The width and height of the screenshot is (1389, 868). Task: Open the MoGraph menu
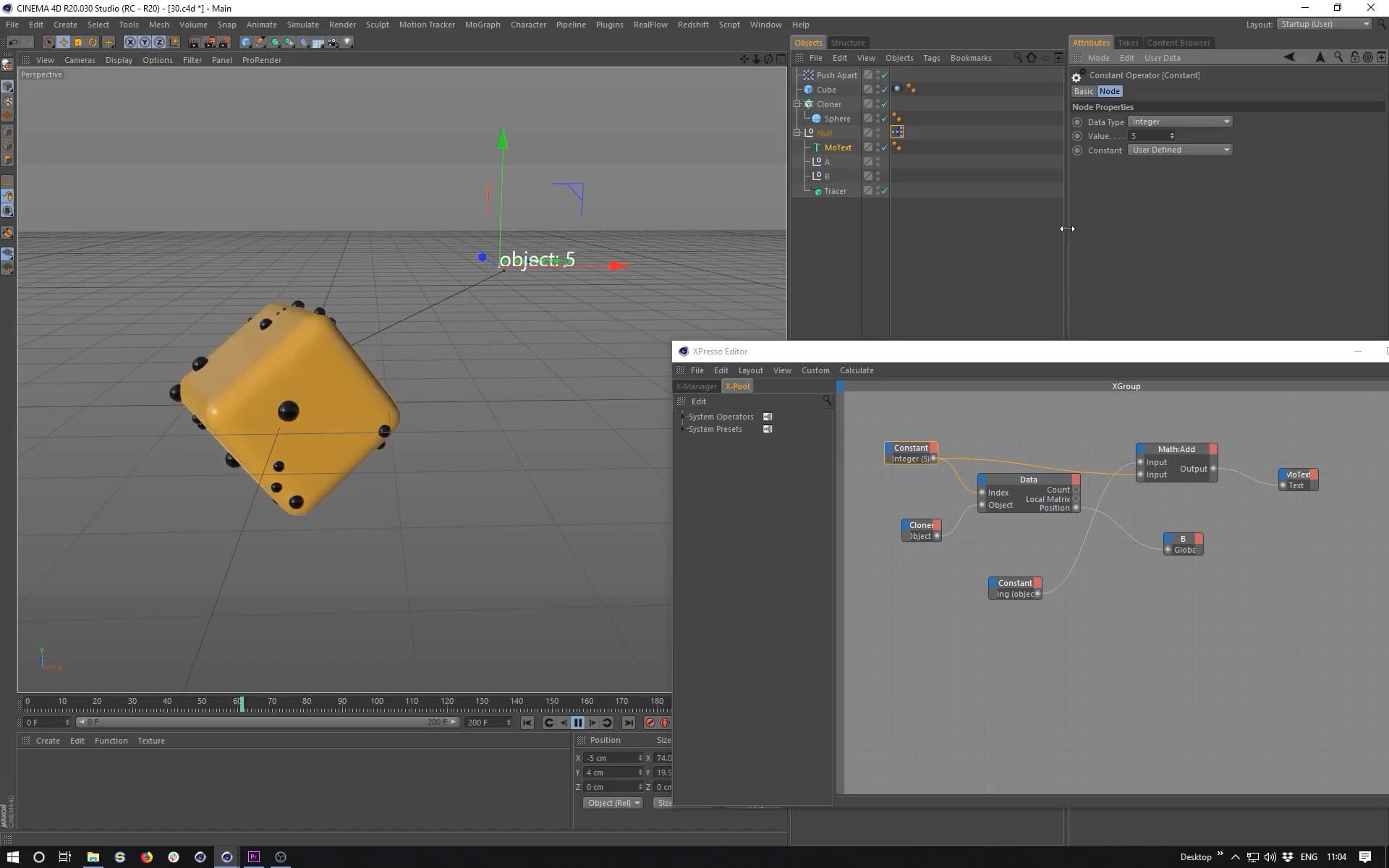482,25
